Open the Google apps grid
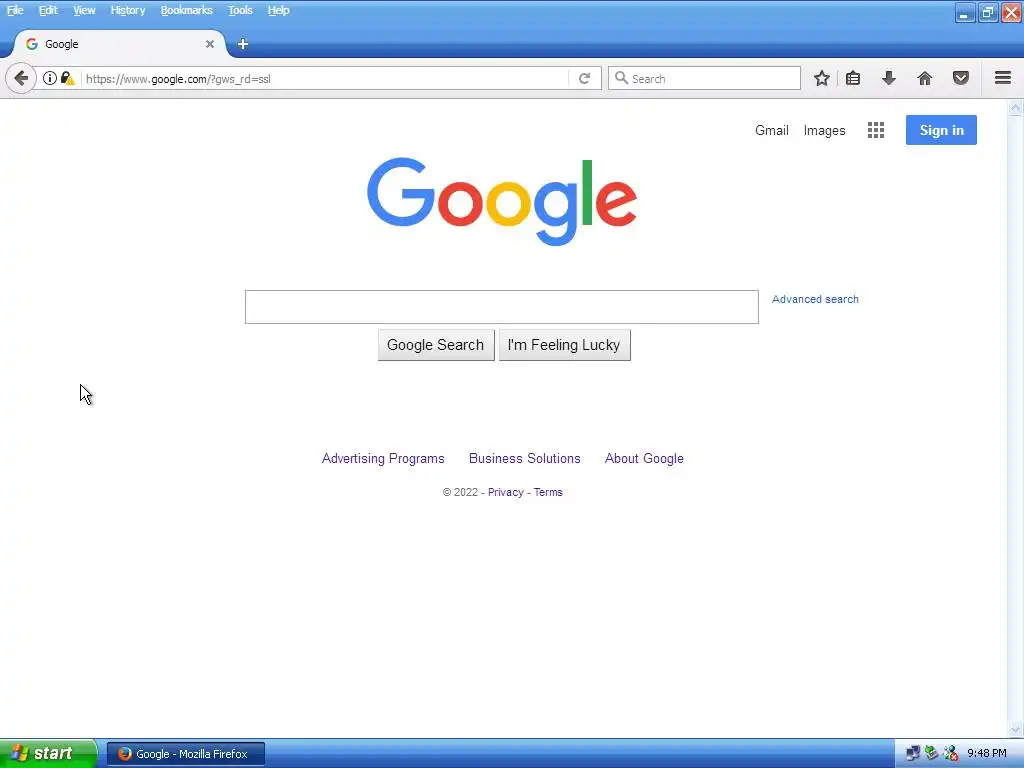Viewport: 1024px width, 768px height. coord(876,131)
